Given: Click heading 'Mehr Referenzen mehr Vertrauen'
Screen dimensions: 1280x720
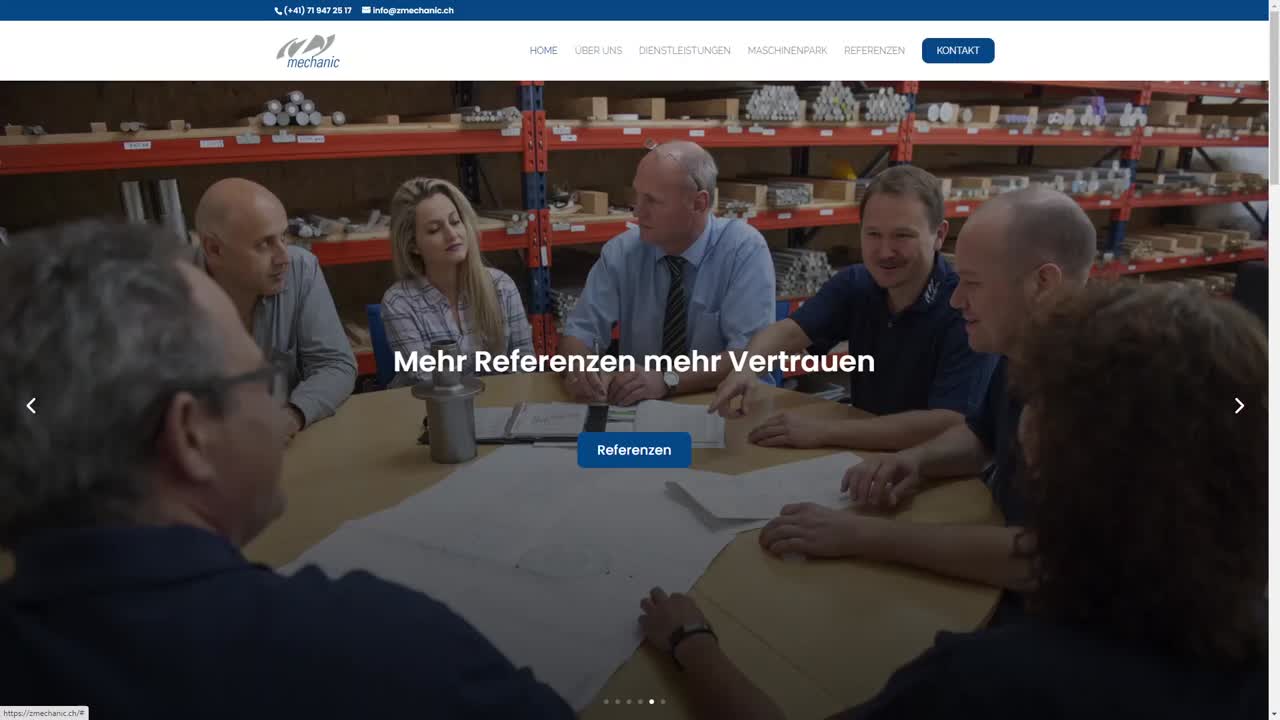Looking at the screenshot, I should 634,361.
